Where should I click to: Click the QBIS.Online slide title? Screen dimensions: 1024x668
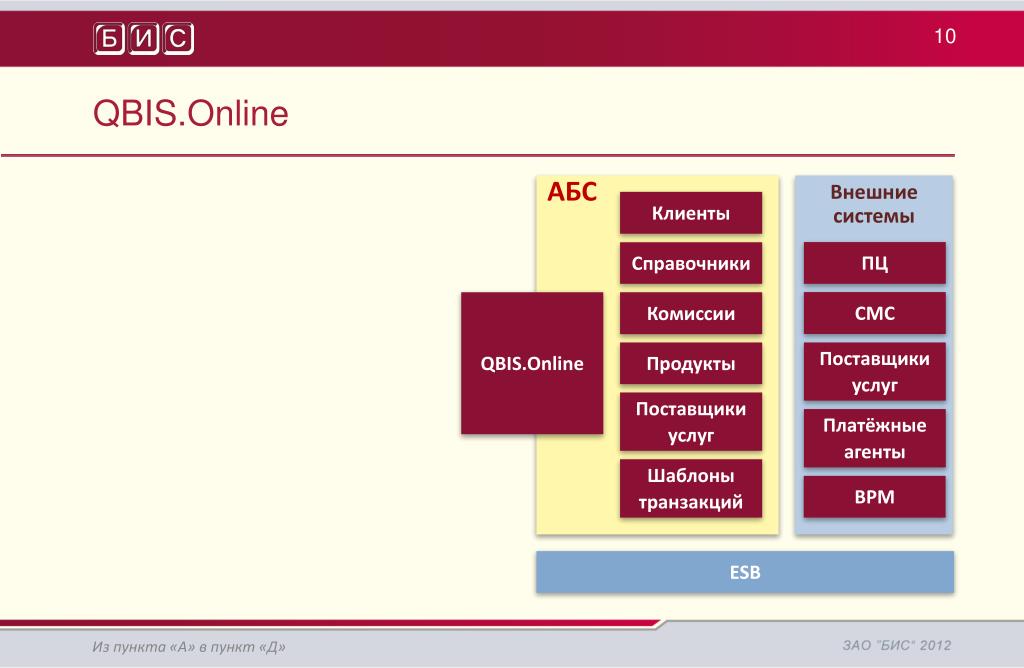pyautogui.click(x=191, y=114)
